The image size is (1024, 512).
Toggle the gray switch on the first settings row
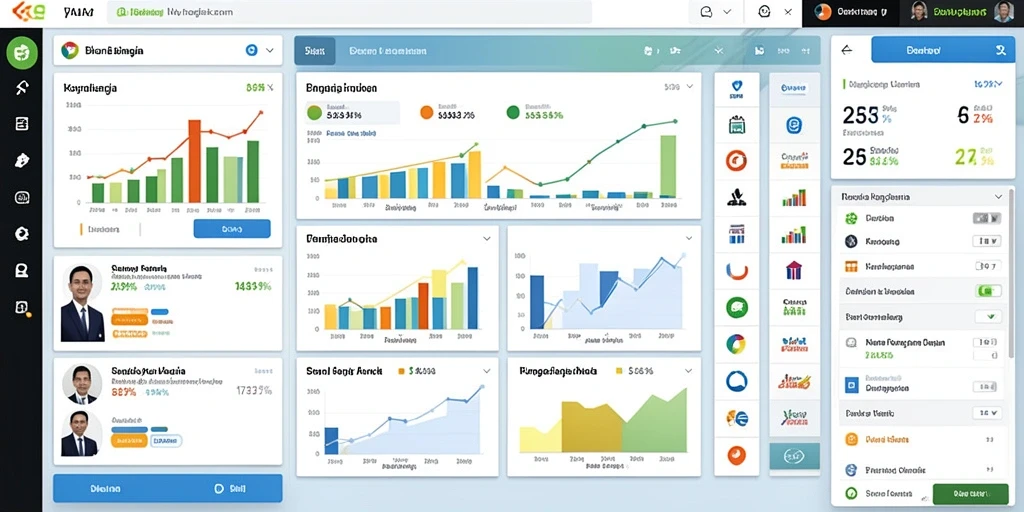[x=986, y=218]
